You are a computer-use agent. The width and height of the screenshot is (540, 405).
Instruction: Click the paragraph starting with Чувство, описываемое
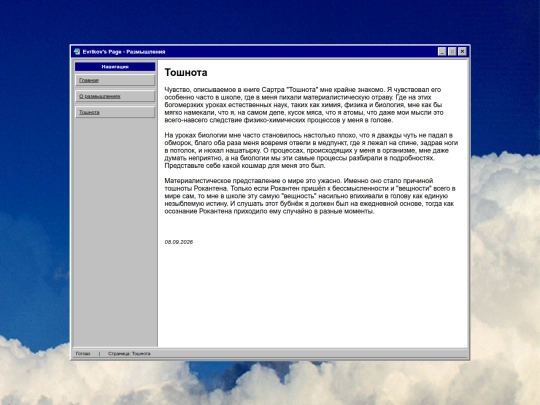pos(304,105)
